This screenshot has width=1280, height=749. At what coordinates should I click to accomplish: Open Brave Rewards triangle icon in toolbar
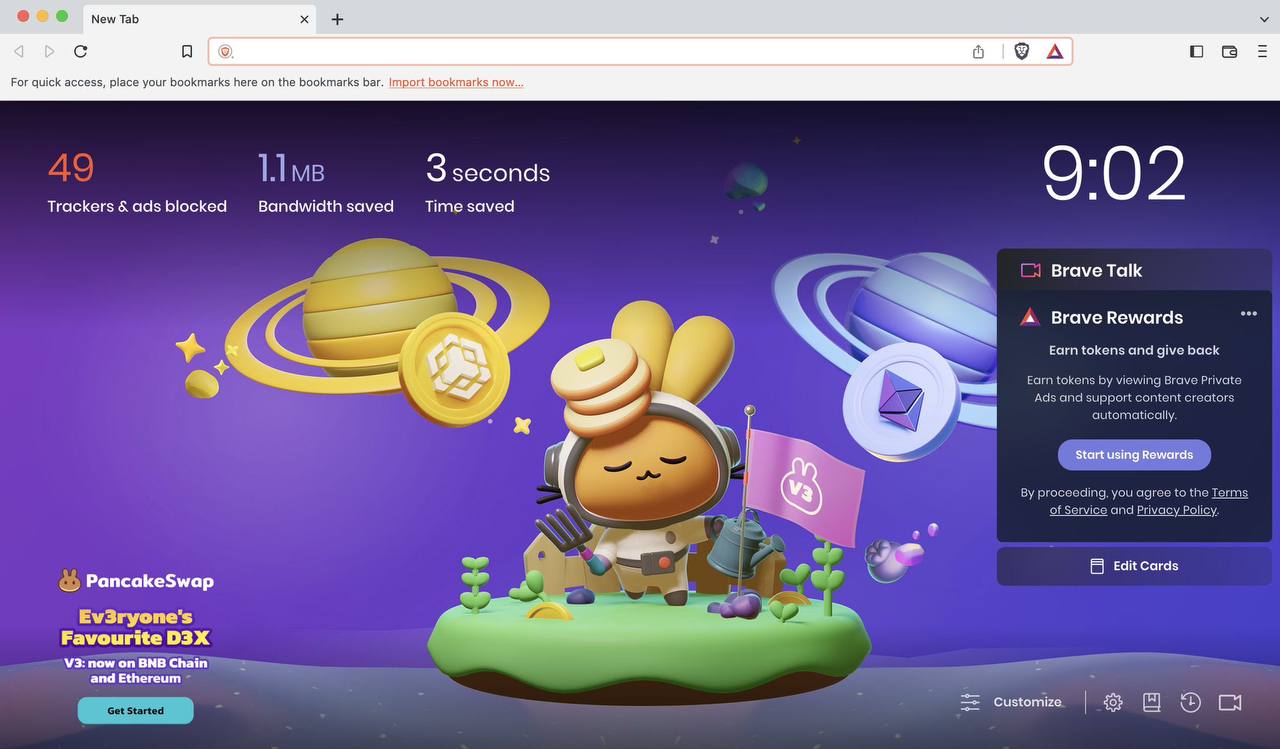click(1055, 51)
